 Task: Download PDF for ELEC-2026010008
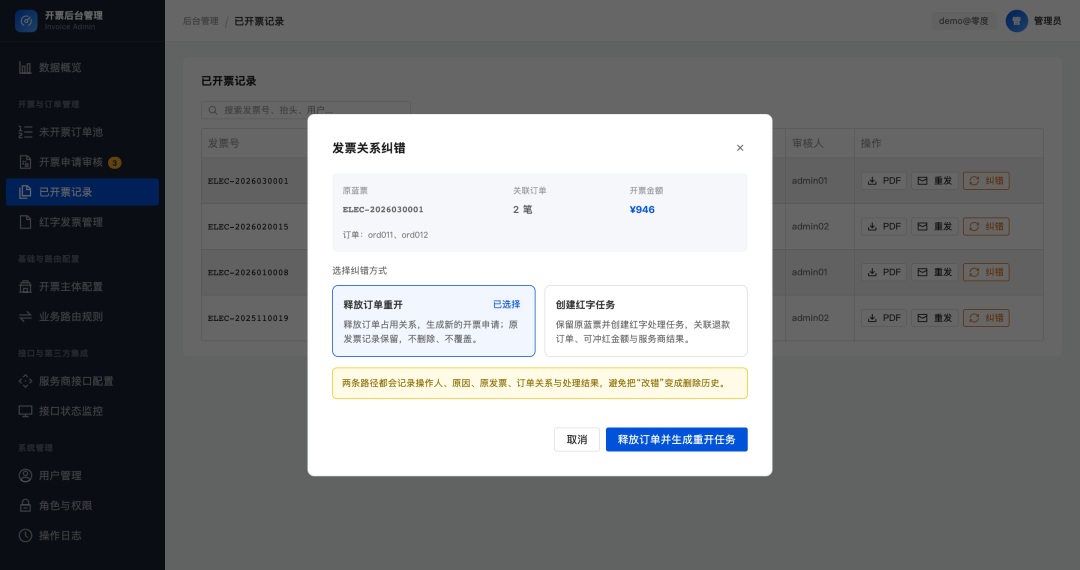click(x=884, y=272)
